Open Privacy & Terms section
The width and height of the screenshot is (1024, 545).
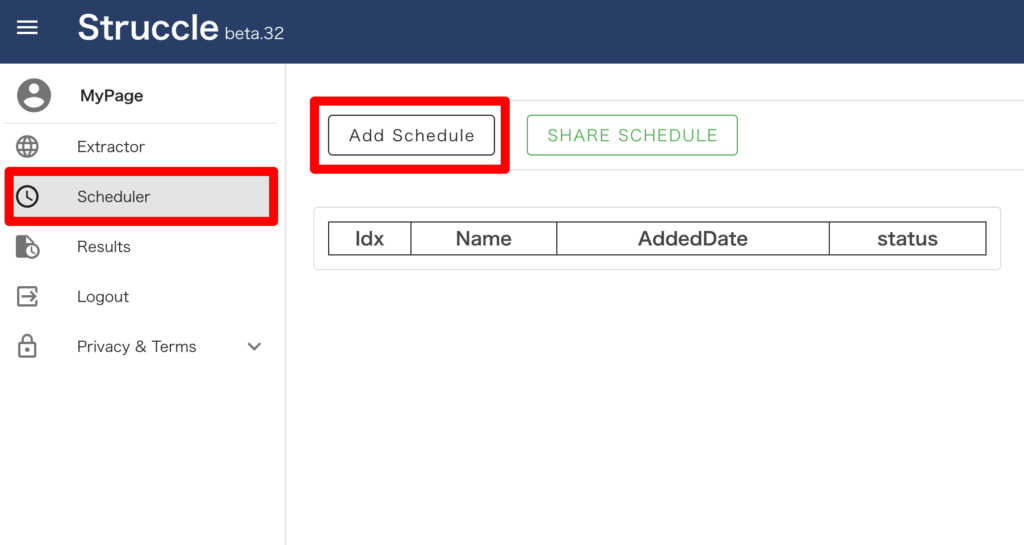tap(136, 347)
